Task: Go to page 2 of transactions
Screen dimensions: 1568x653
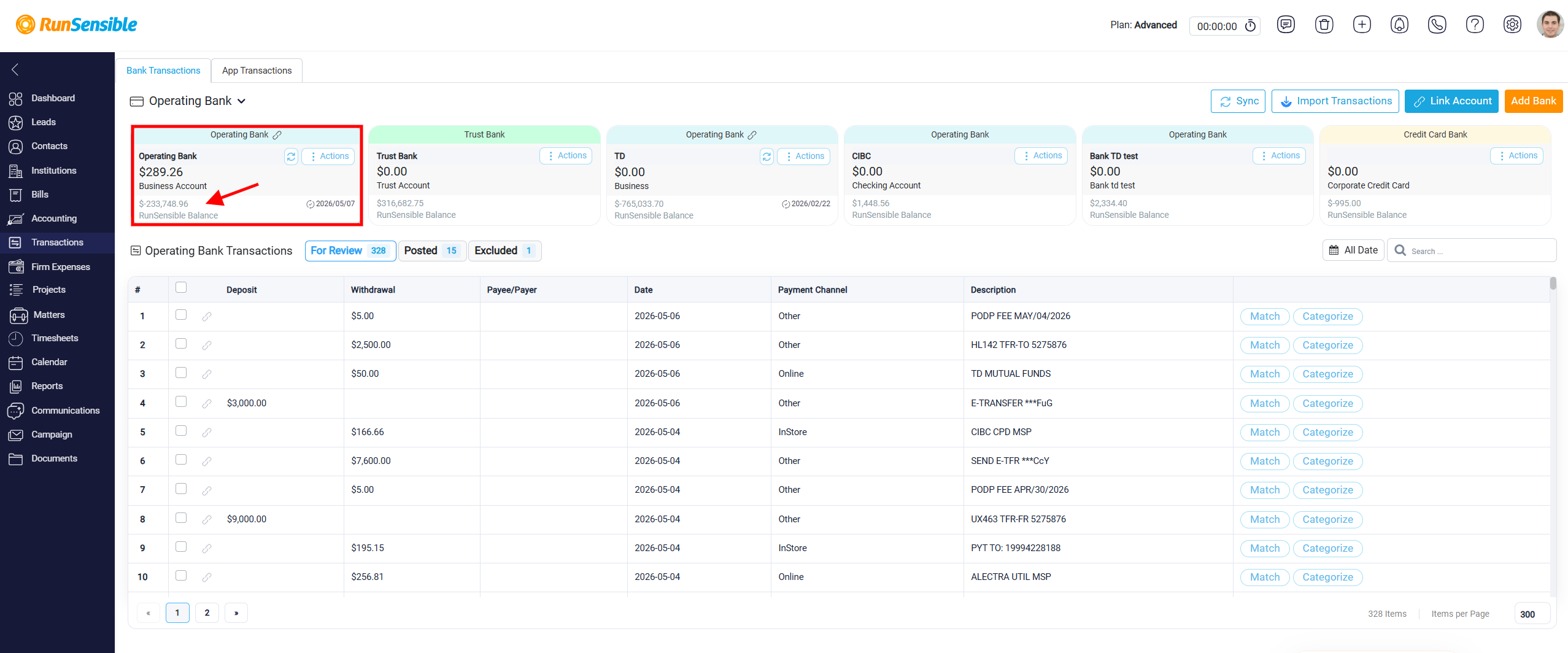Action: pos(207,612)
